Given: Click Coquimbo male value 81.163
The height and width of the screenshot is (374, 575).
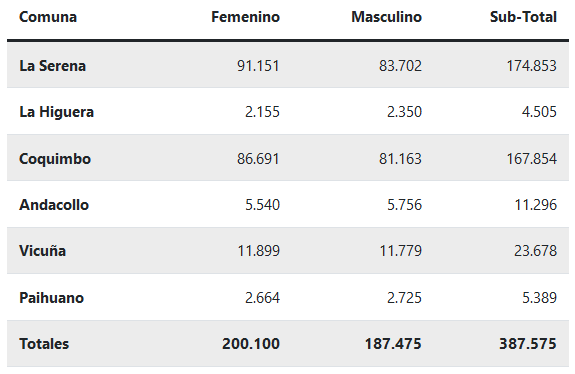Looking at the screenshot, I should 400,159.
